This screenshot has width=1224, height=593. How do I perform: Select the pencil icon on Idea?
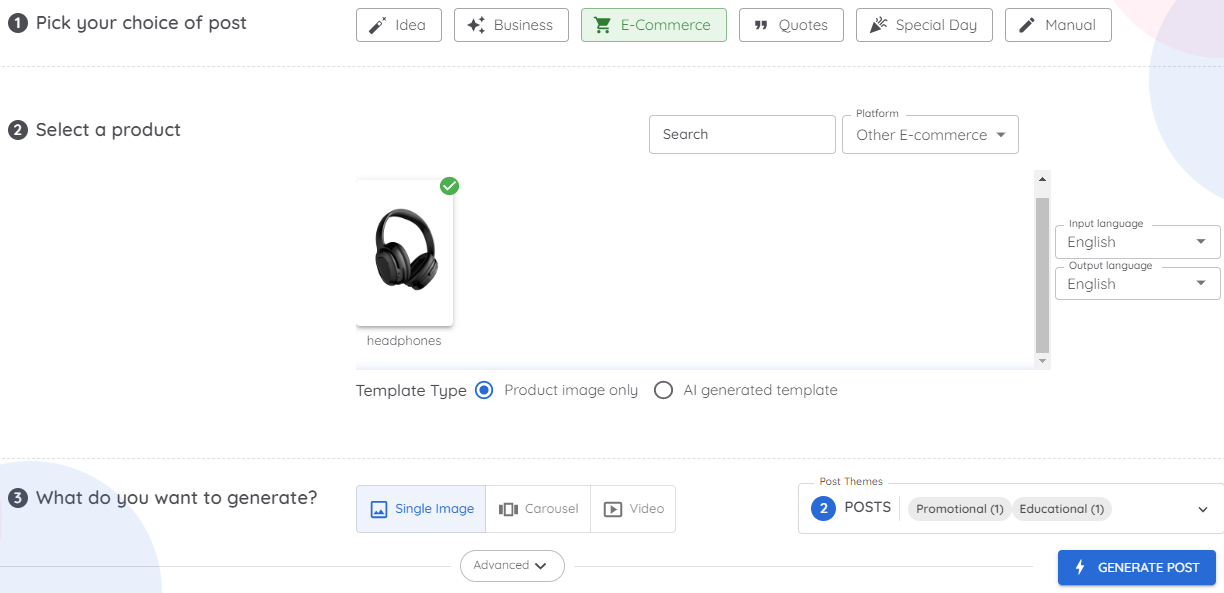click(378, 25)
